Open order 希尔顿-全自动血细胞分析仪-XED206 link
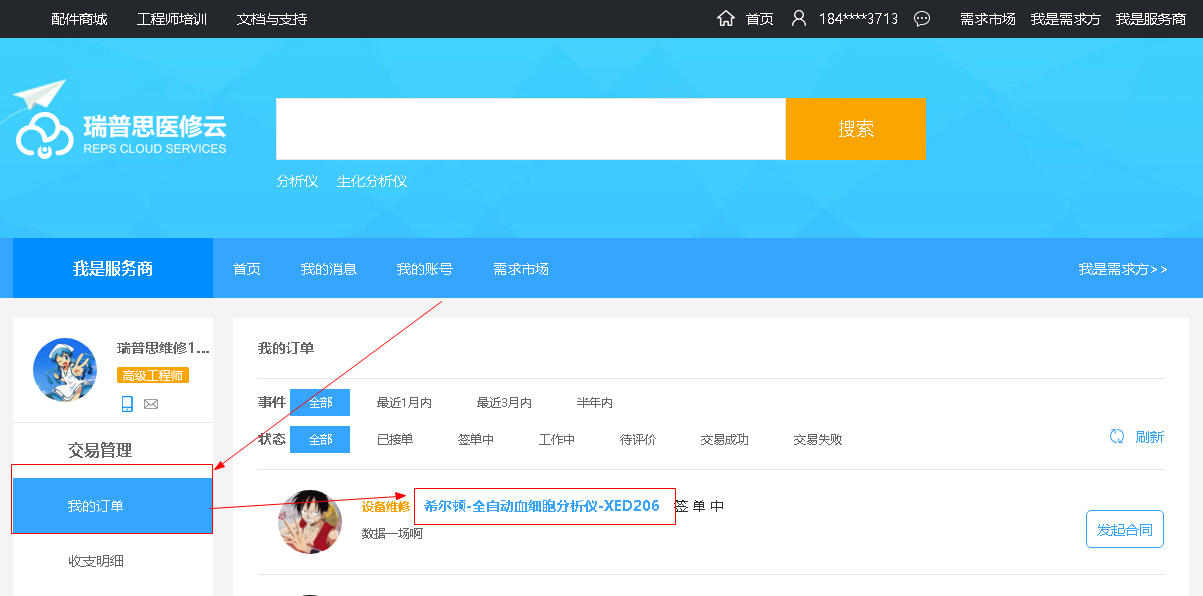Viewport: 1203px width, 596px height. [542, 506]
